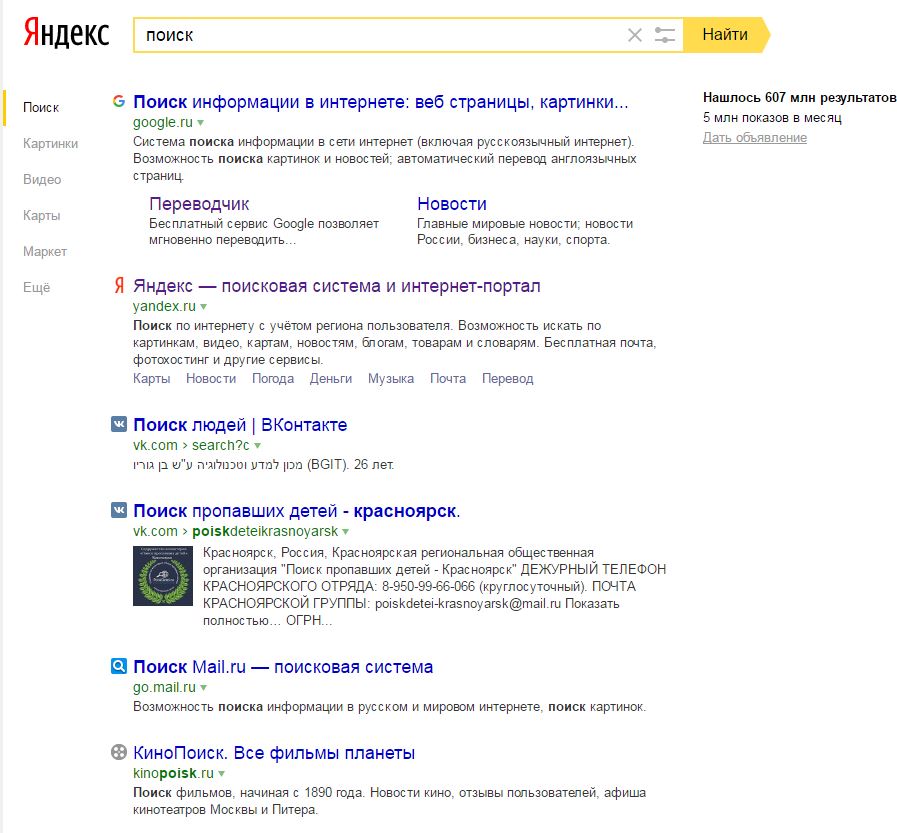Image resolution: width=897 pixels, height=833 pixels.
Task: Switch to Видео tab
Action: click(x=42, y=180)
